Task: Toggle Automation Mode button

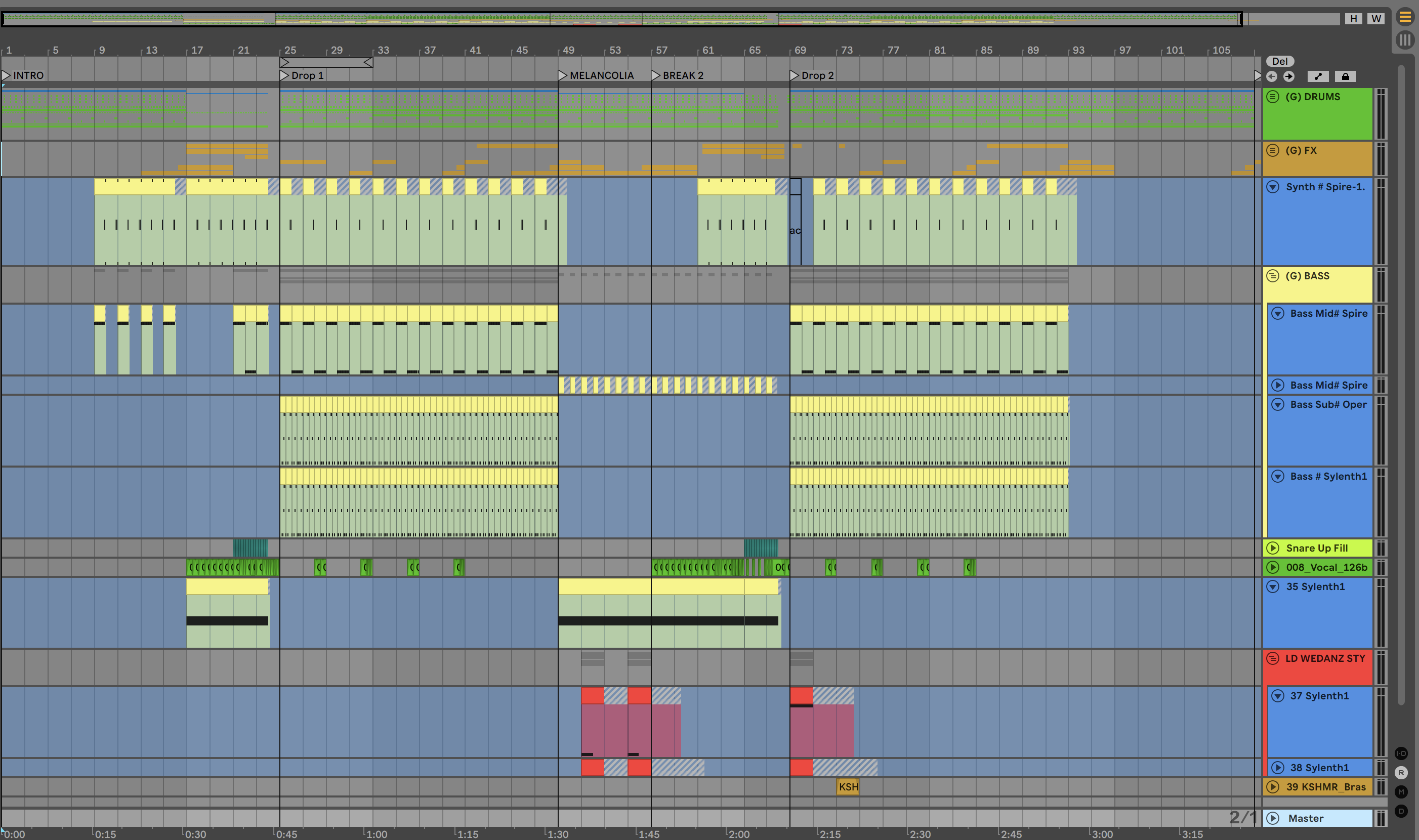Action: 1318,76
